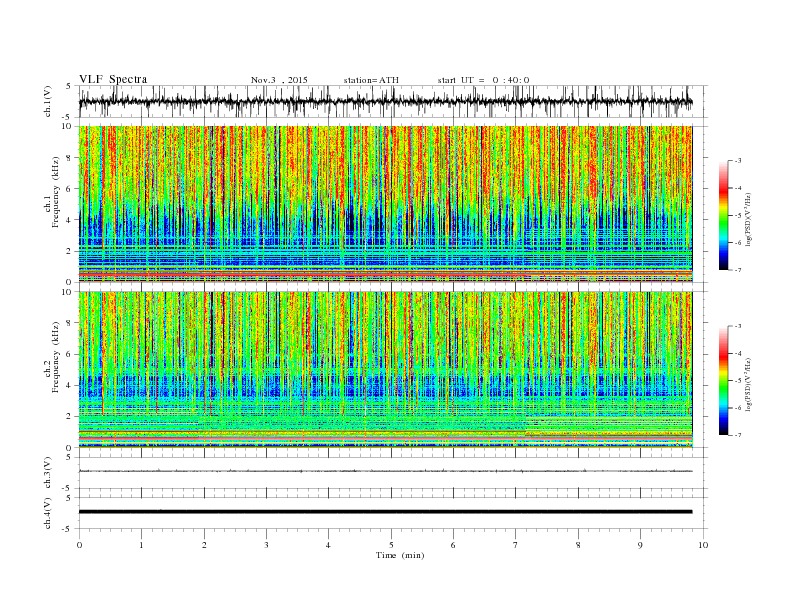Click the "station=ATH" header label
The height and width of the screenshot is (612, 792).
click(371, 80)
